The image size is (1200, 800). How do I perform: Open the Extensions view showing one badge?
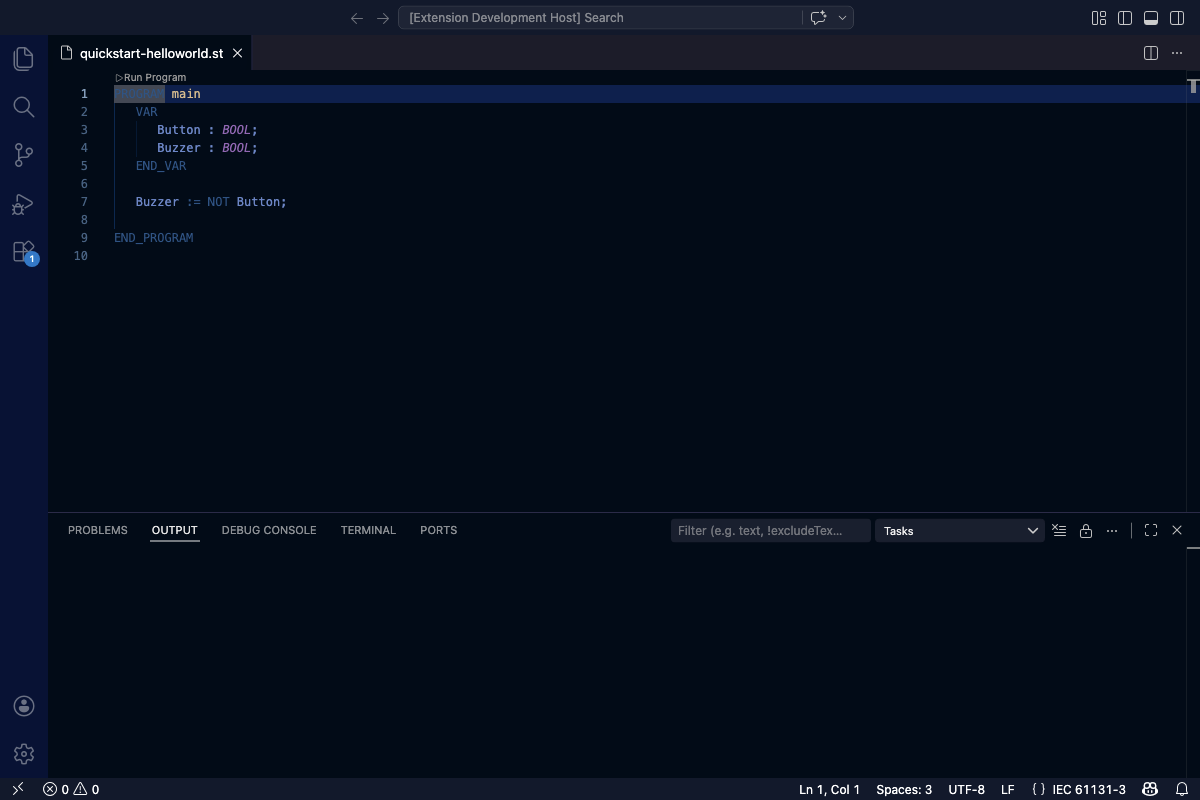23,251
